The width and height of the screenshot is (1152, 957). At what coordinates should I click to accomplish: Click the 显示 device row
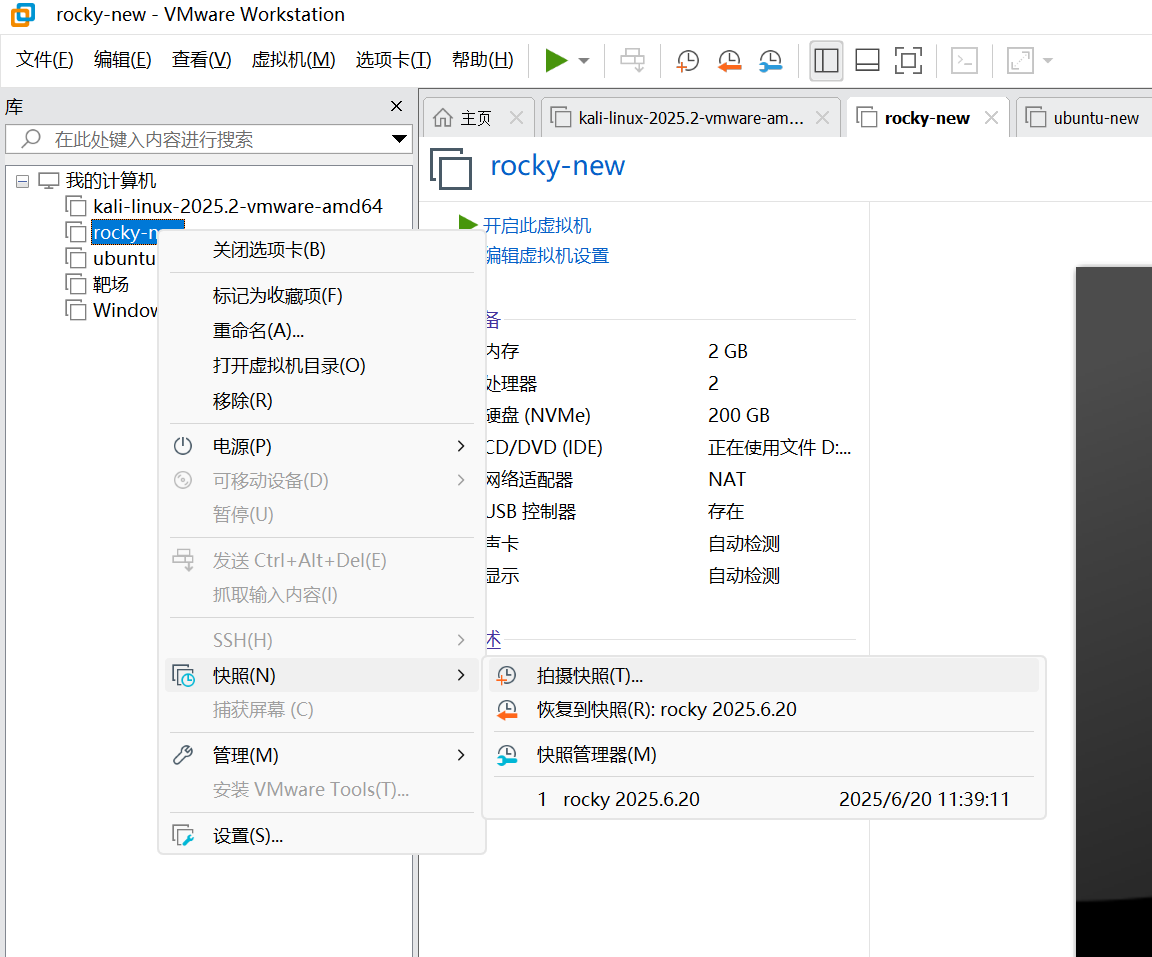pyautogui.click(x=669, y=576)
